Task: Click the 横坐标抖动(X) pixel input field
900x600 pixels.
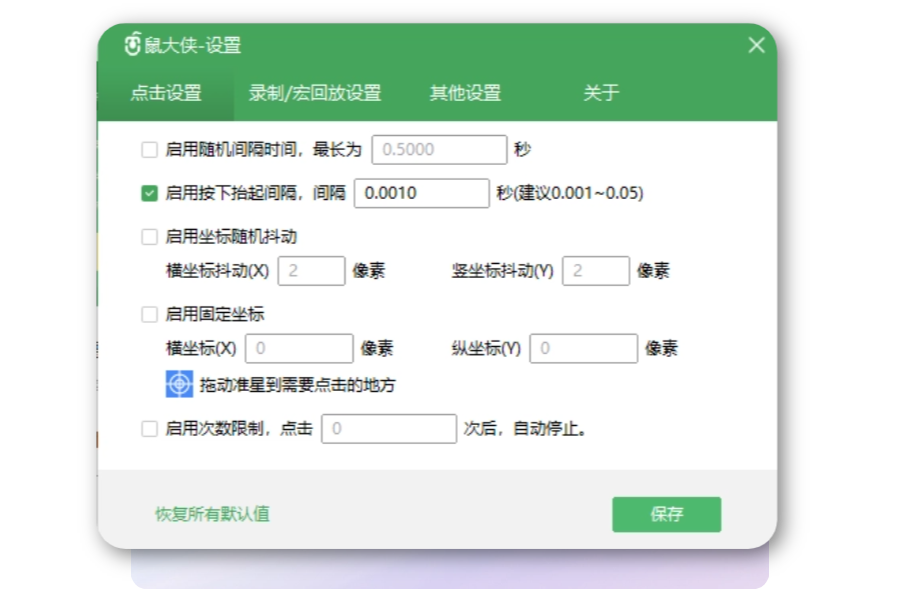Action: tap(311, 271)
